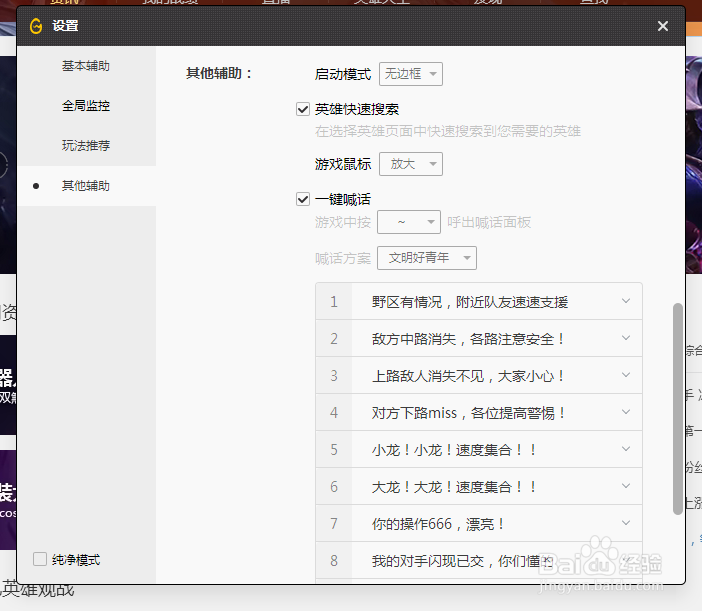The width and height of the screenshot is (702, 611).
Task: Expand the arrow on phrase row 7
Action: tap(626, 523)
